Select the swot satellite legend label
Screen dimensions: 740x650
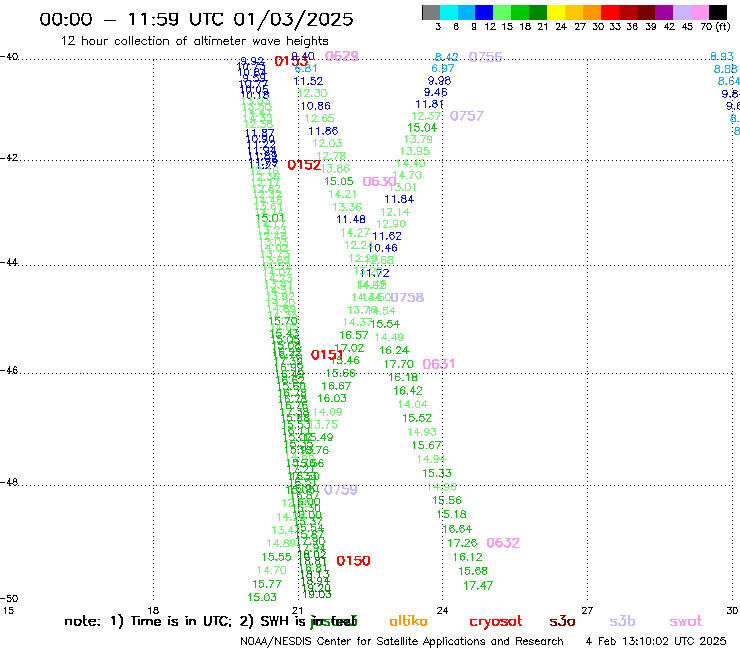coord(686,621)
